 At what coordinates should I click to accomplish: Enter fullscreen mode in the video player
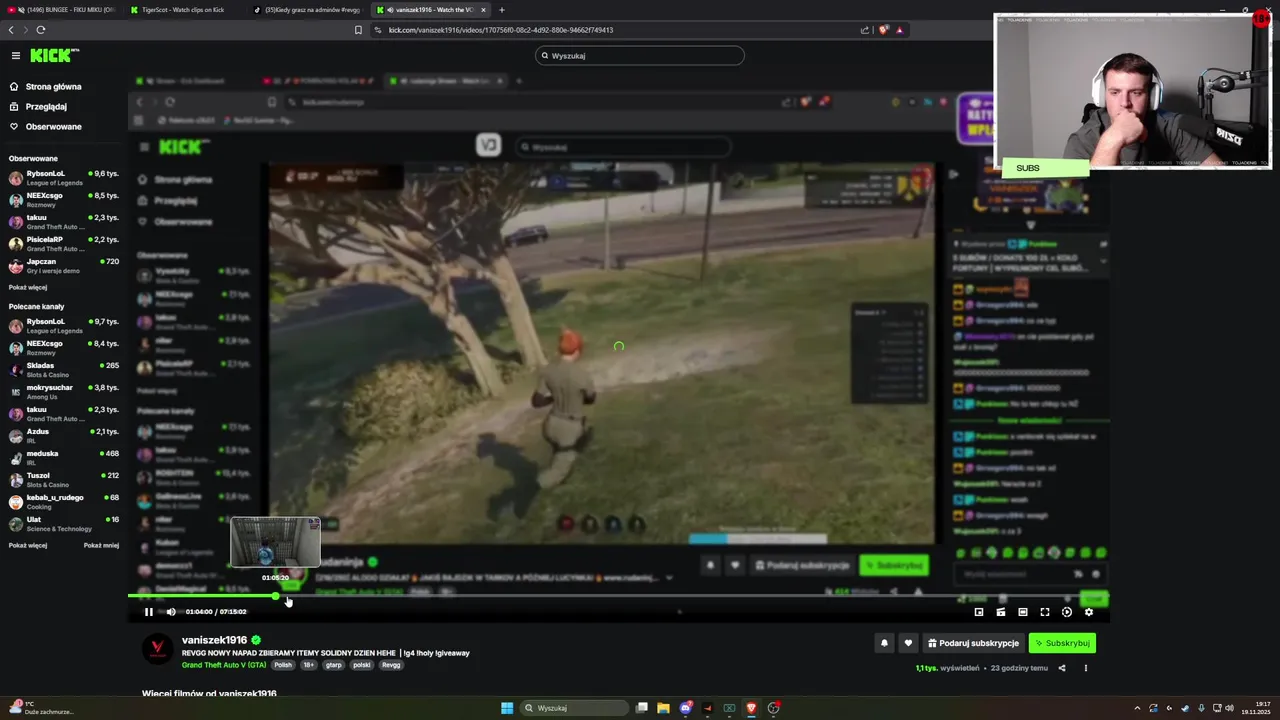1045,612
